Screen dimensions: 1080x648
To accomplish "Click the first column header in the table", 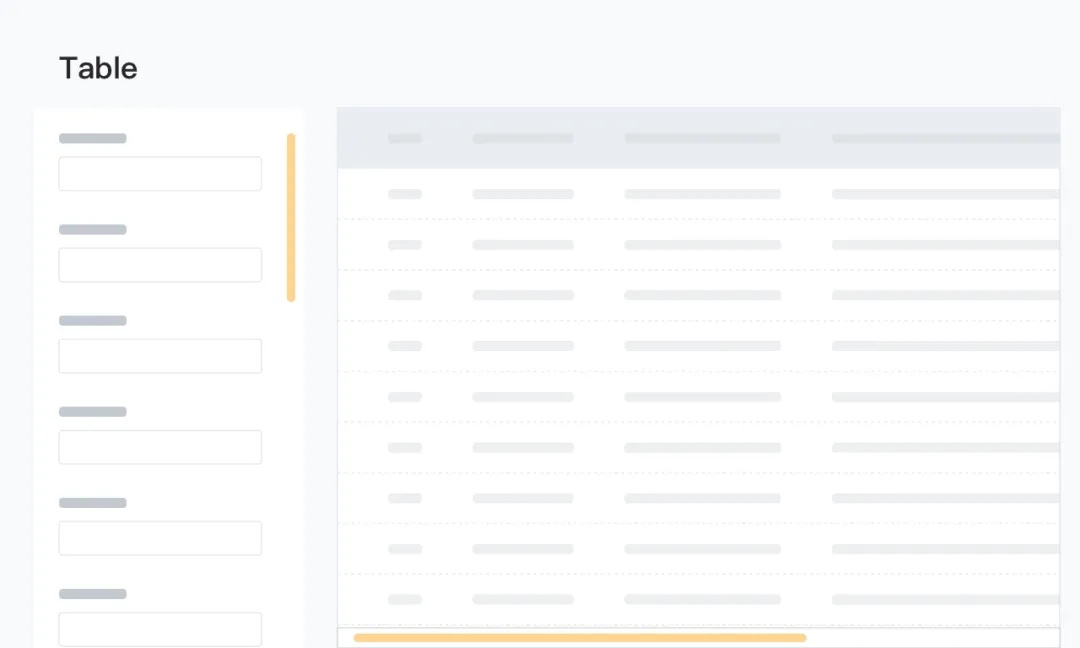I will 405,138.
